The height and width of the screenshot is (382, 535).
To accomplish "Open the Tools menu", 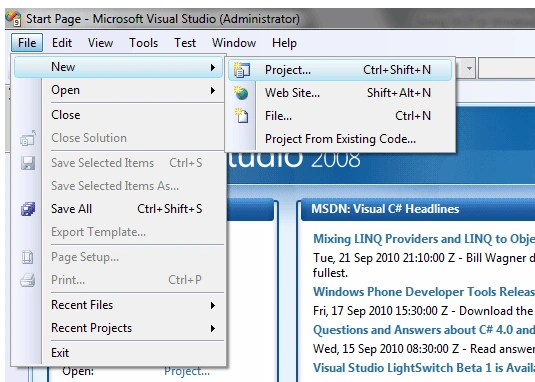I will (143, 43).
